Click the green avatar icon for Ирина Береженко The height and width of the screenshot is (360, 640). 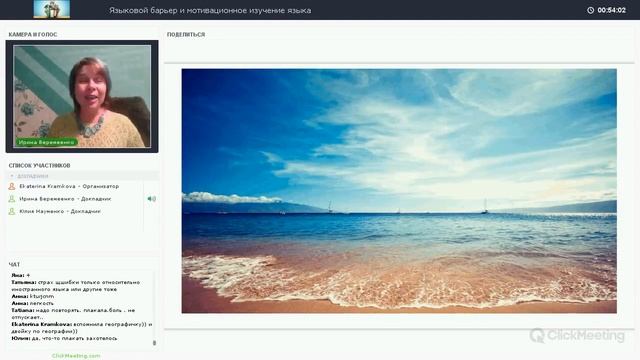click(x=12, y=199)
